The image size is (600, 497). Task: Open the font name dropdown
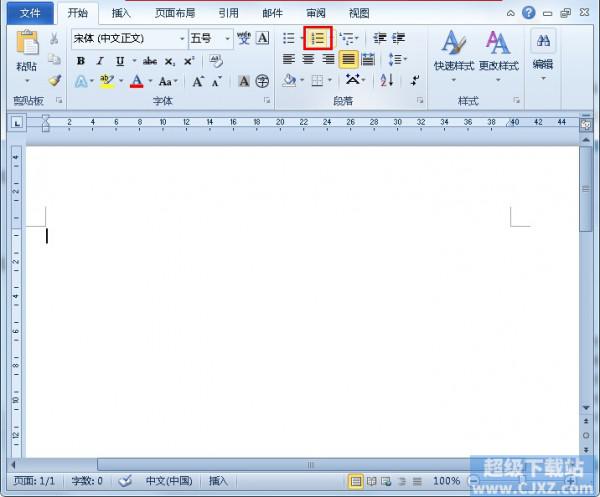click(x=182, y=39)
